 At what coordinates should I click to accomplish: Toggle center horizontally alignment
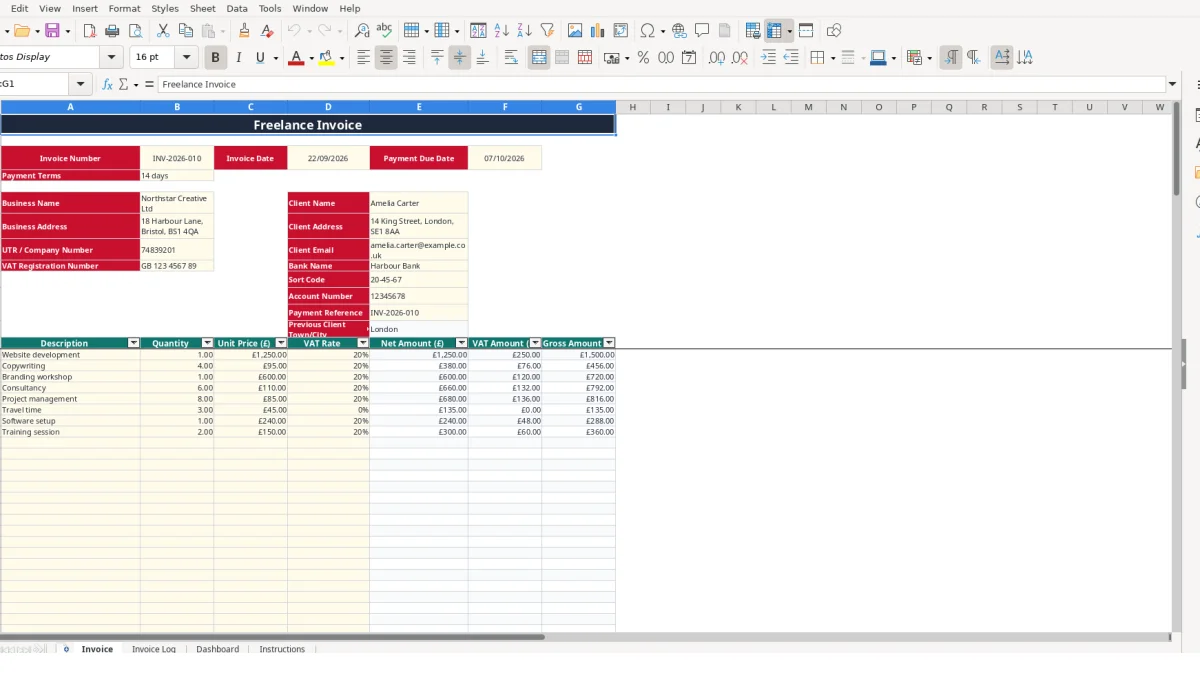(x=386, y=58)
